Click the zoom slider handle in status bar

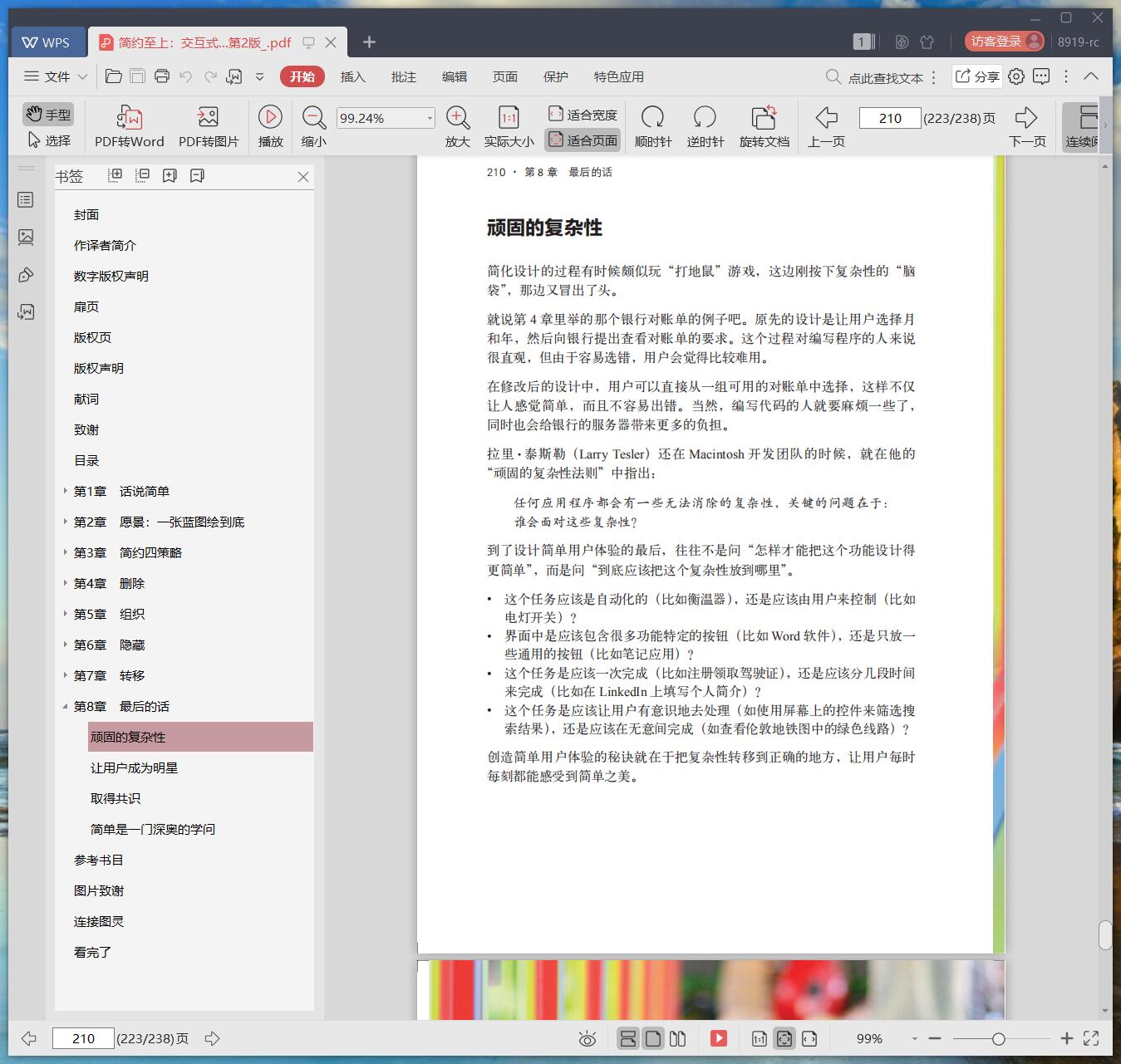(x=998, y=1038)
